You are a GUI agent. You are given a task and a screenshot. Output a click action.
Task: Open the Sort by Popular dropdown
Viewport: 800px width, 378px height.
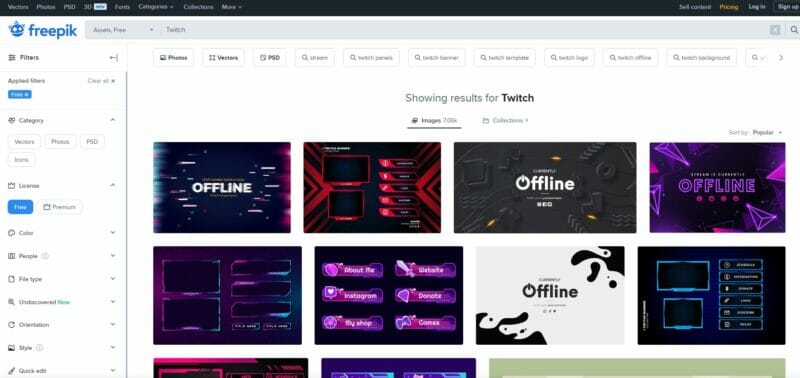click(x=767, y=133)
